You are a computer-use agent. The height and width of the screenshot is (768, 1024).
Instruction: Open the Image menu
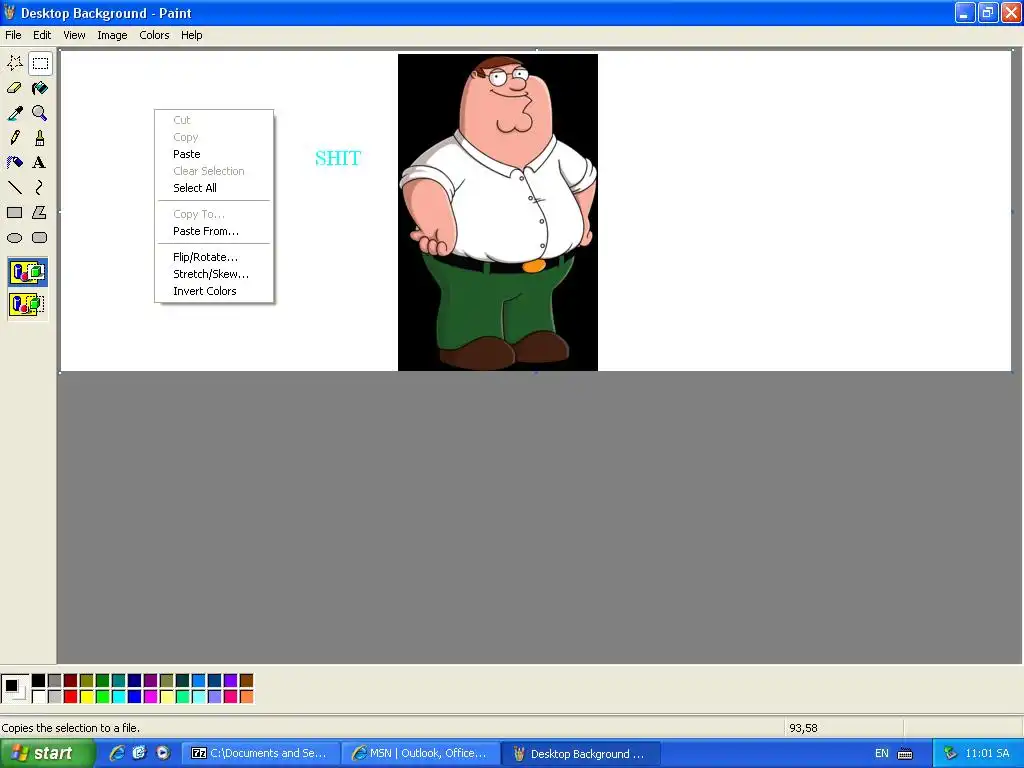(x=112, y=35)
